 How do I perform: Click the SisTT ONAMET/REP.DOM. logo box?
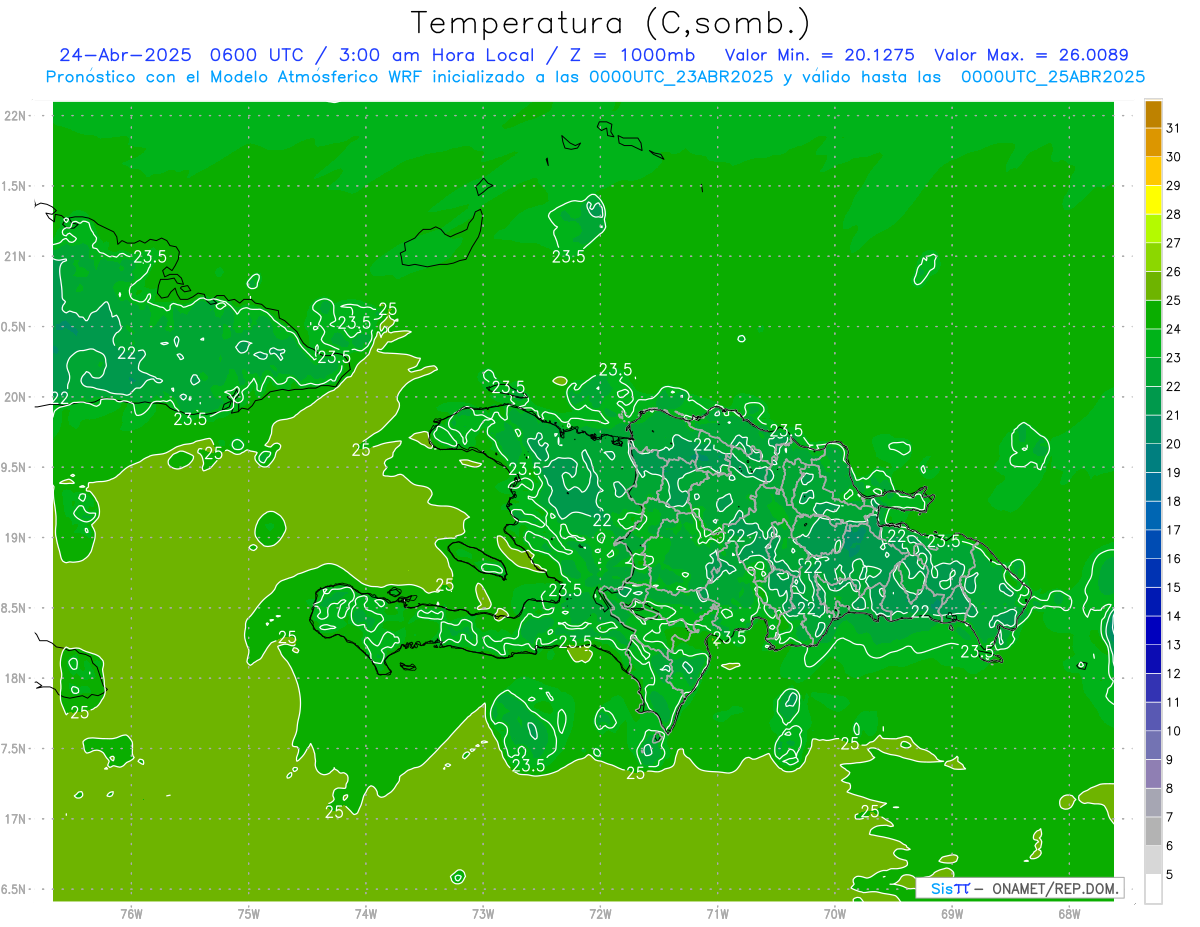tap(1019, 888)
